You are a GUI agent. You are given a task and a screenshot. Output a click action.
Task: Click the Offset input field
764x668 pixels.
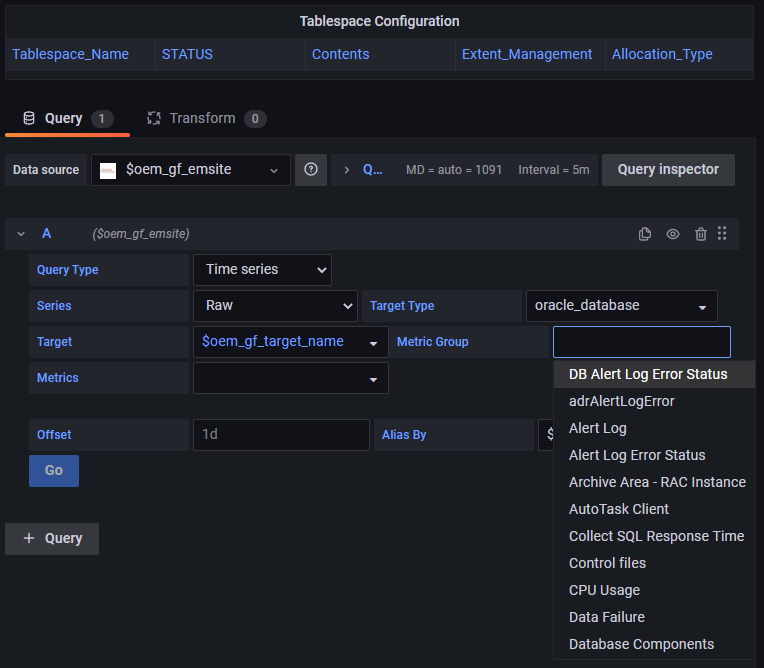coord(281,435)
